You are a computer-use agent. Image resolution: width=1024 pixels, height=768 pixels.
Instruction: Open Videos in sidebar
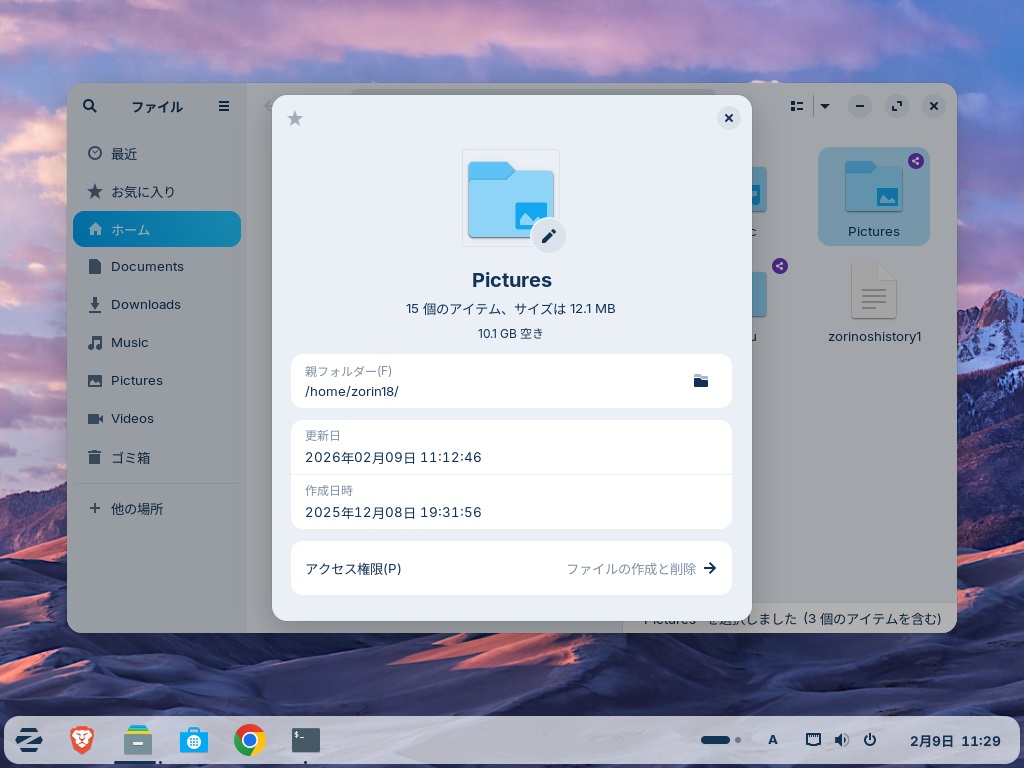(132, 419)
